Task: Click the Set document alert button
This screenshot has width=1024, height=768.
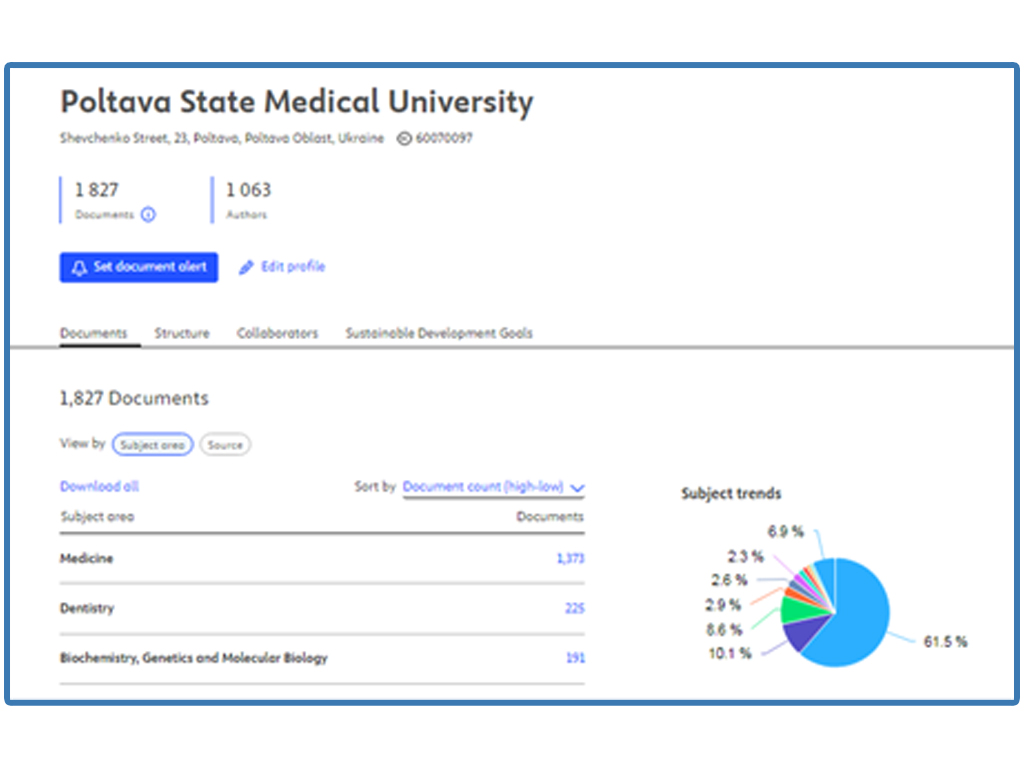Action: click(138, 267)
